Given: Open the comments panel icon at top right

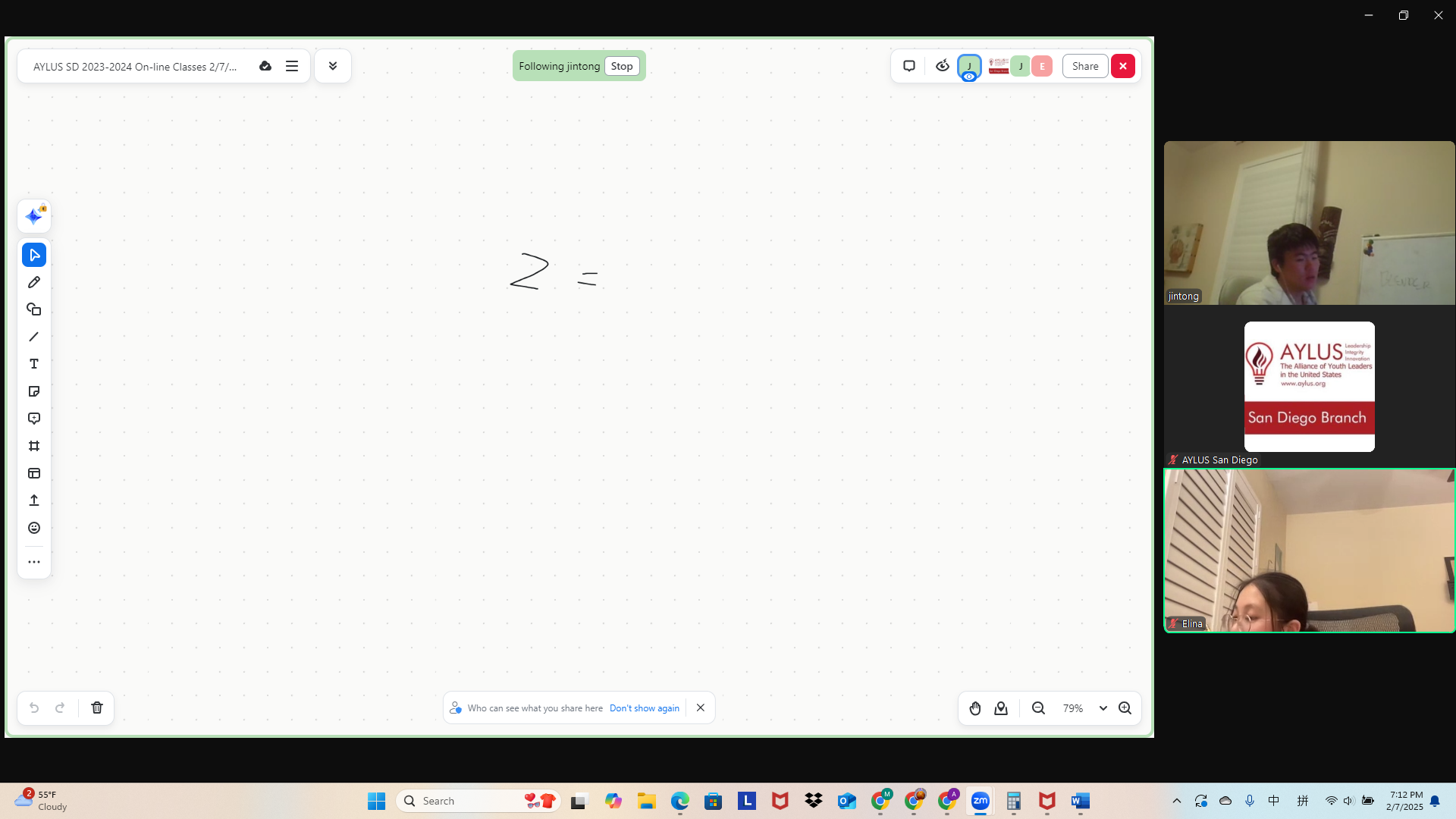Looking at the screenshot, I should [x=909, y=66].
